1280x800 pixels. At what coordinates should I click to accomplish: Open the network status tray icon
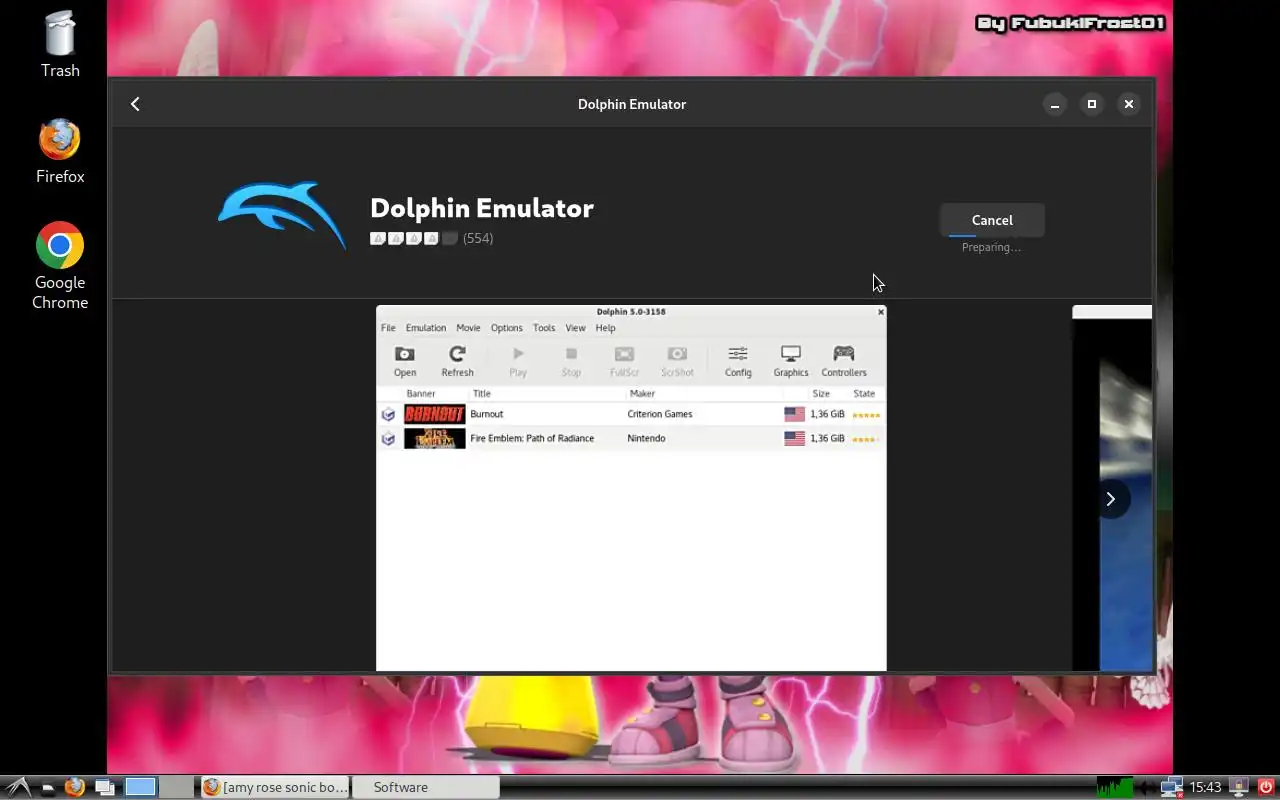coord(1171,787)
